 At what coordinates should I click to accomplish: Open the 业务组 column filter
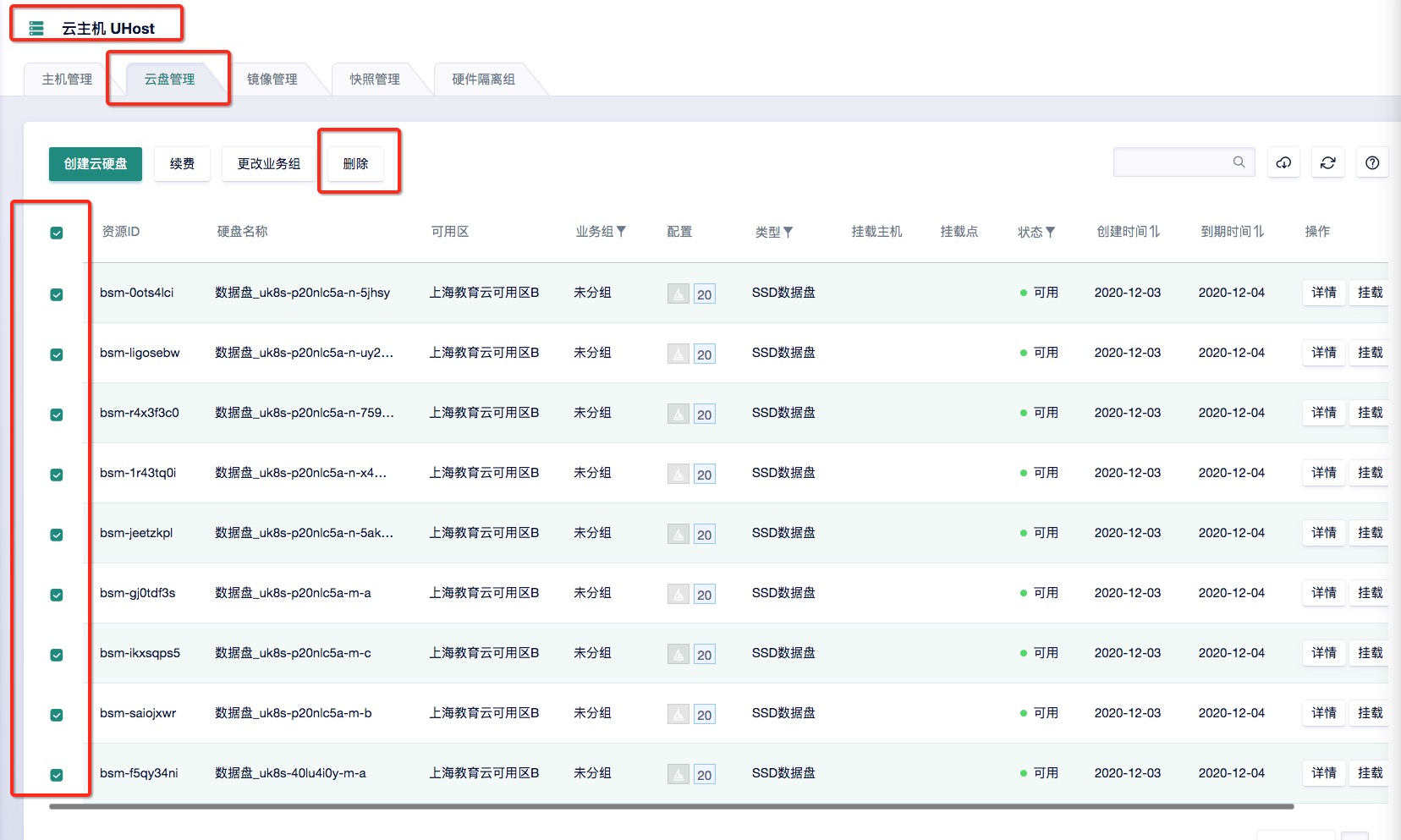621,232
